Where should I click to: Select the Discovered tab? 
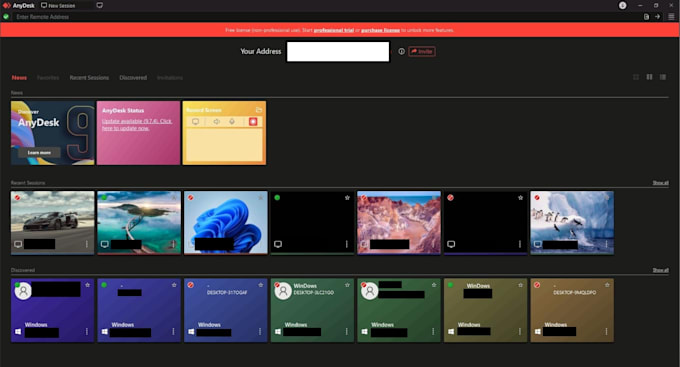click(133, 78)
